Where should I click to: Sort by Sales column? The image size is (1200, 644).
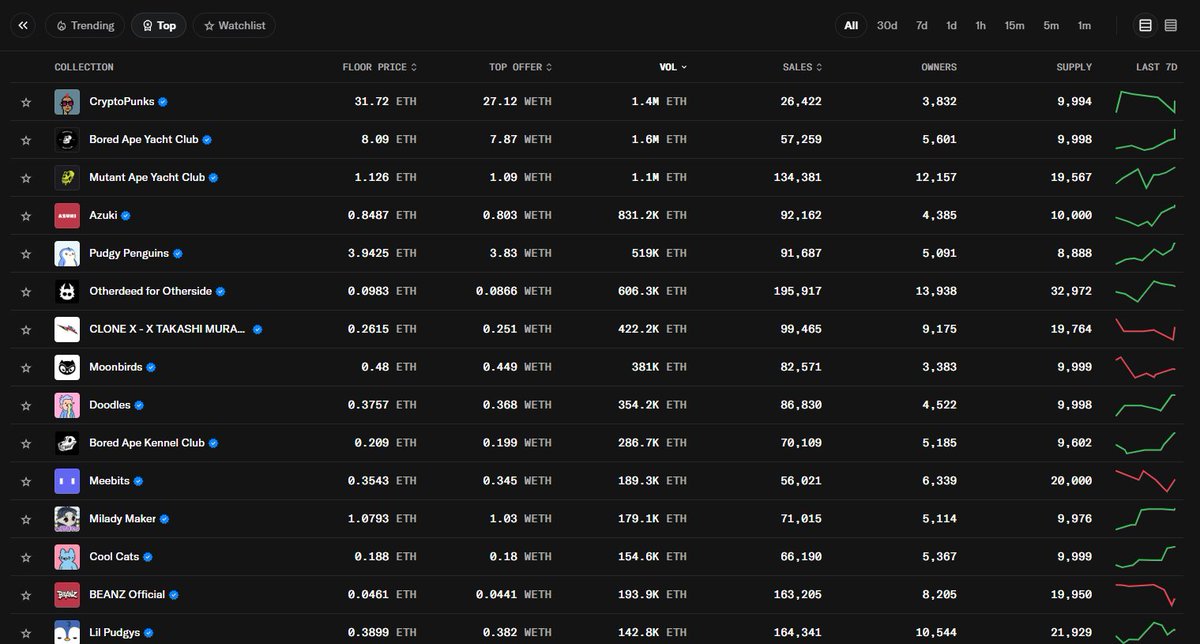pyautogui.click(x=802, y=67)
